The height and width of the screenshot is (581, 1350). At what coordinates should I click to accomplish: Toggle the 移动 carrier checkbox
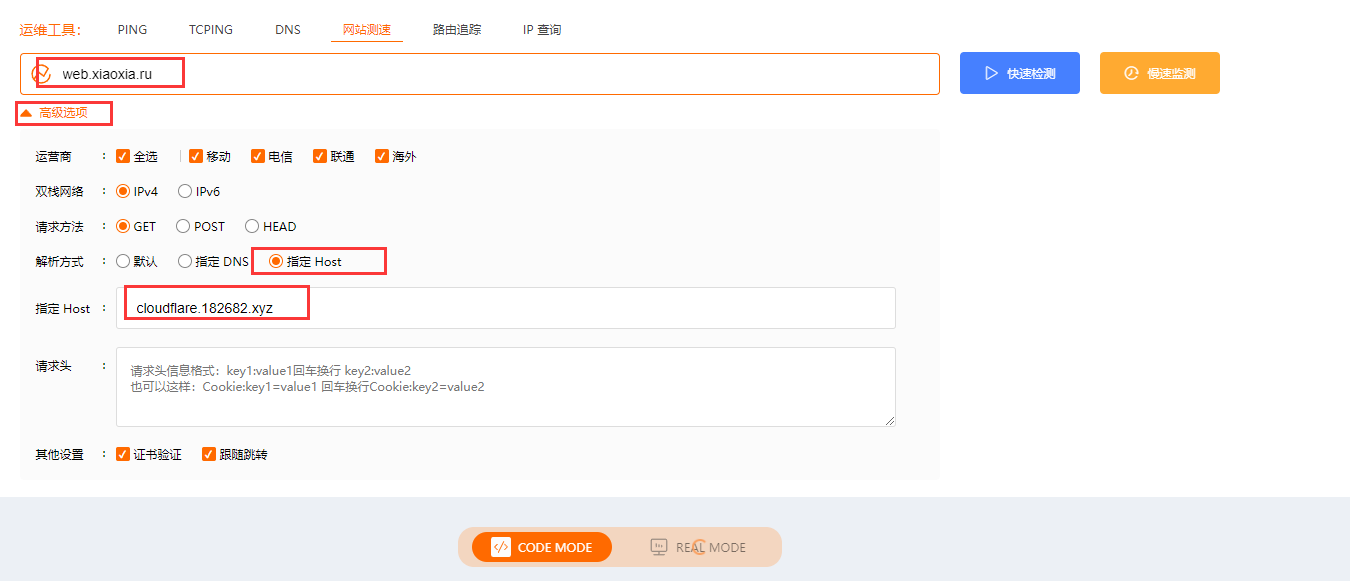(x=196, y=156)
